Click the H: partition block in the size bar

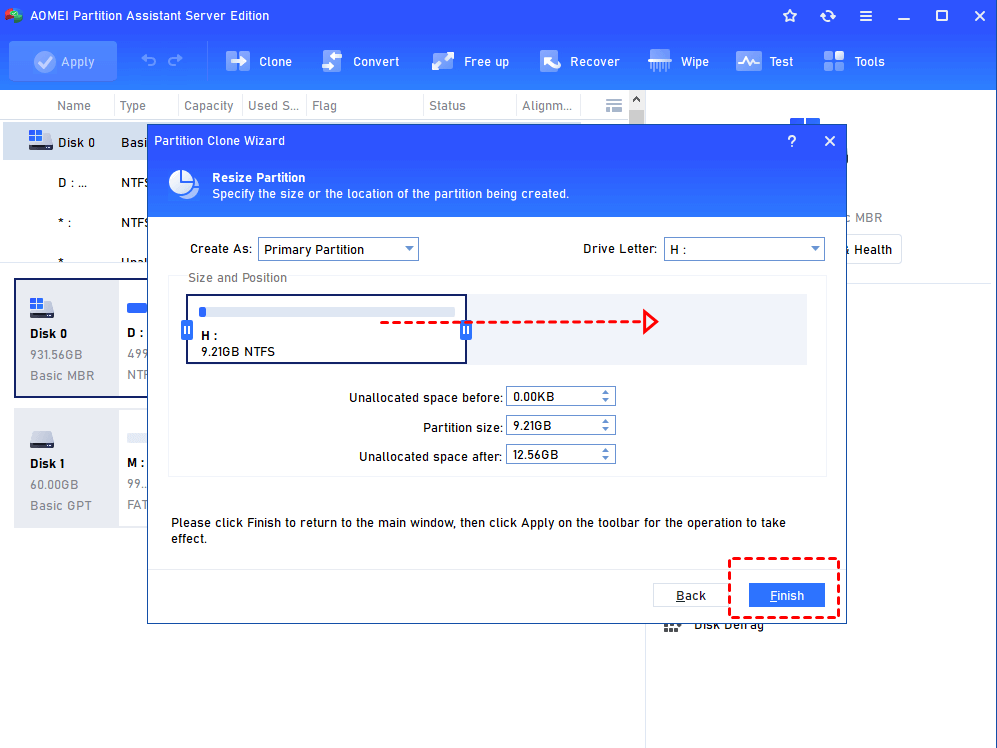click(x=326, y=329)
